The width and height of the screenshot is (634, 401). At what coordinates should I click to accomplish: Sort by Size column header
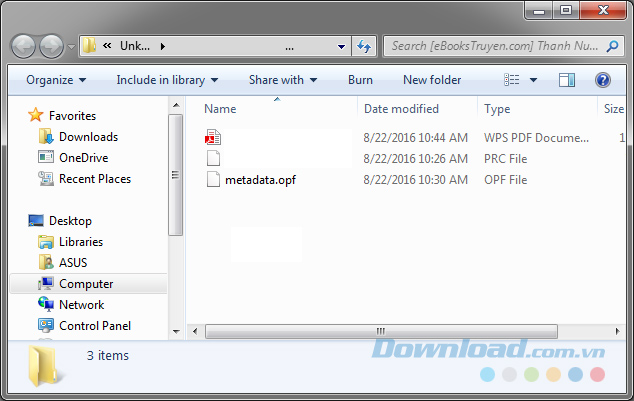(612, 109)
